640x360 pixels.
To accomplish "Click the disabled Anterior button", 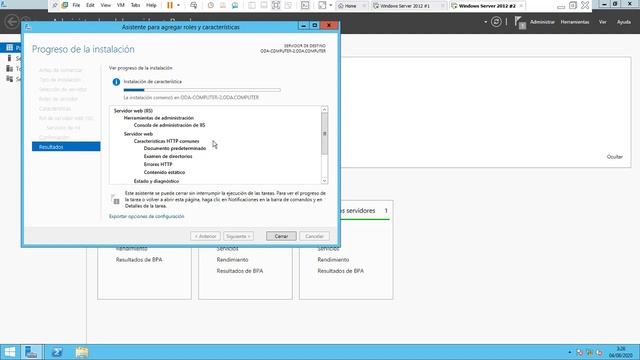I will pos(205,236).
